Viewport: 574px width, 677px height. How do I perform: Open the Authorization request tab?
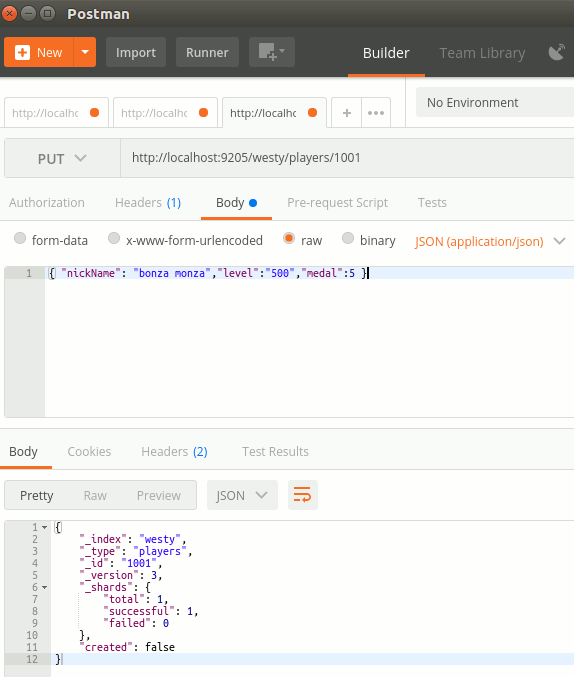[47, 202]
